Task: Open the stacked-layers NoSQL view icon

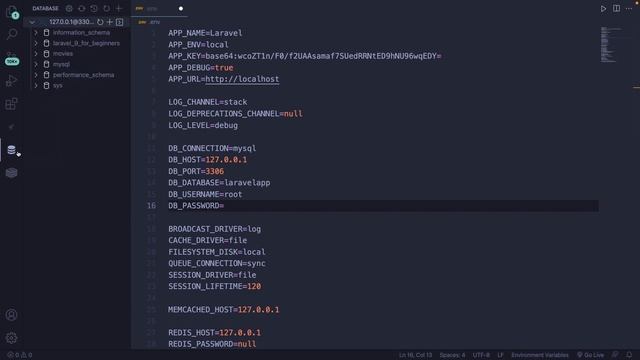Action: (11, 173)
